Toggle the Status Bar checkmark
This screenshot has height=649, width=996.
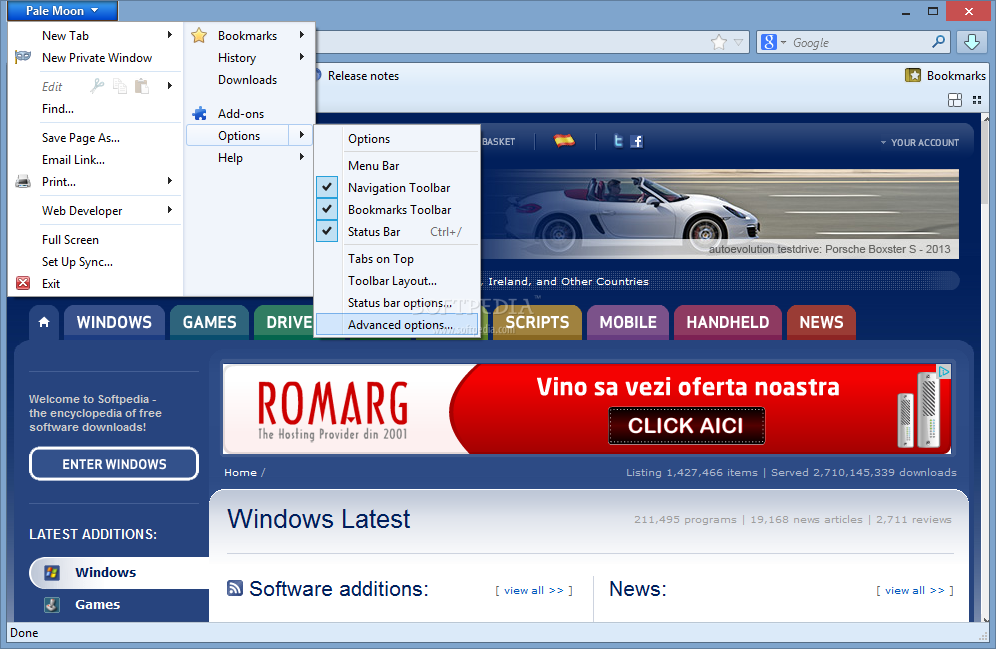pos(326,231)
